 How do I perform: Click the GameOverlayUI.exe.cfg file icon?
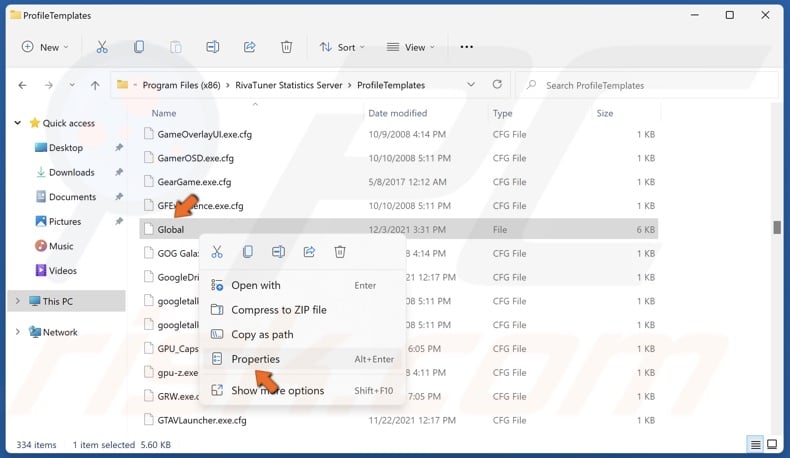148,134
